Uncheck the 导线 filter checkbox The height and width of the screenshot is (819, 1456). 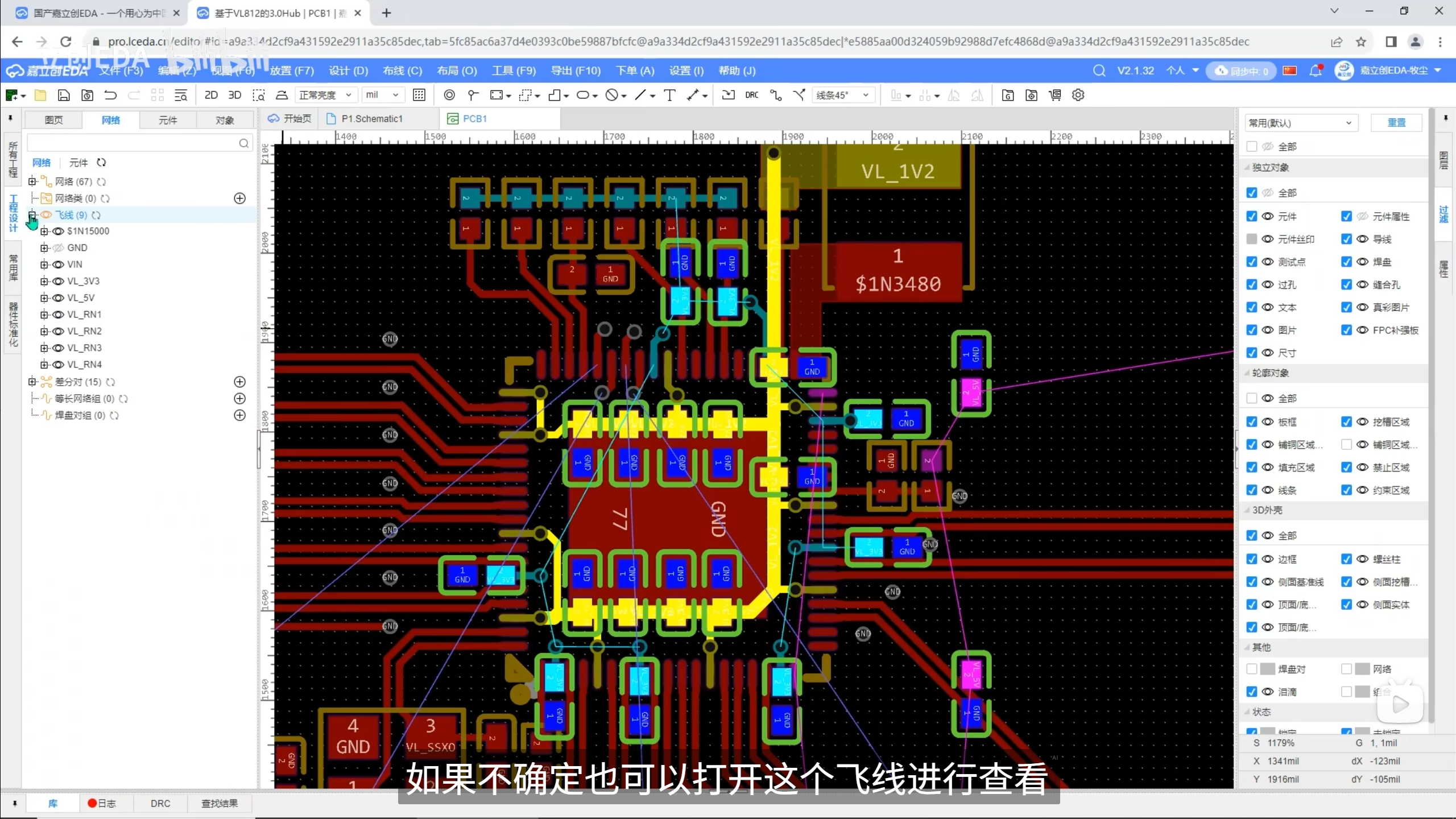click(1346, 239)
